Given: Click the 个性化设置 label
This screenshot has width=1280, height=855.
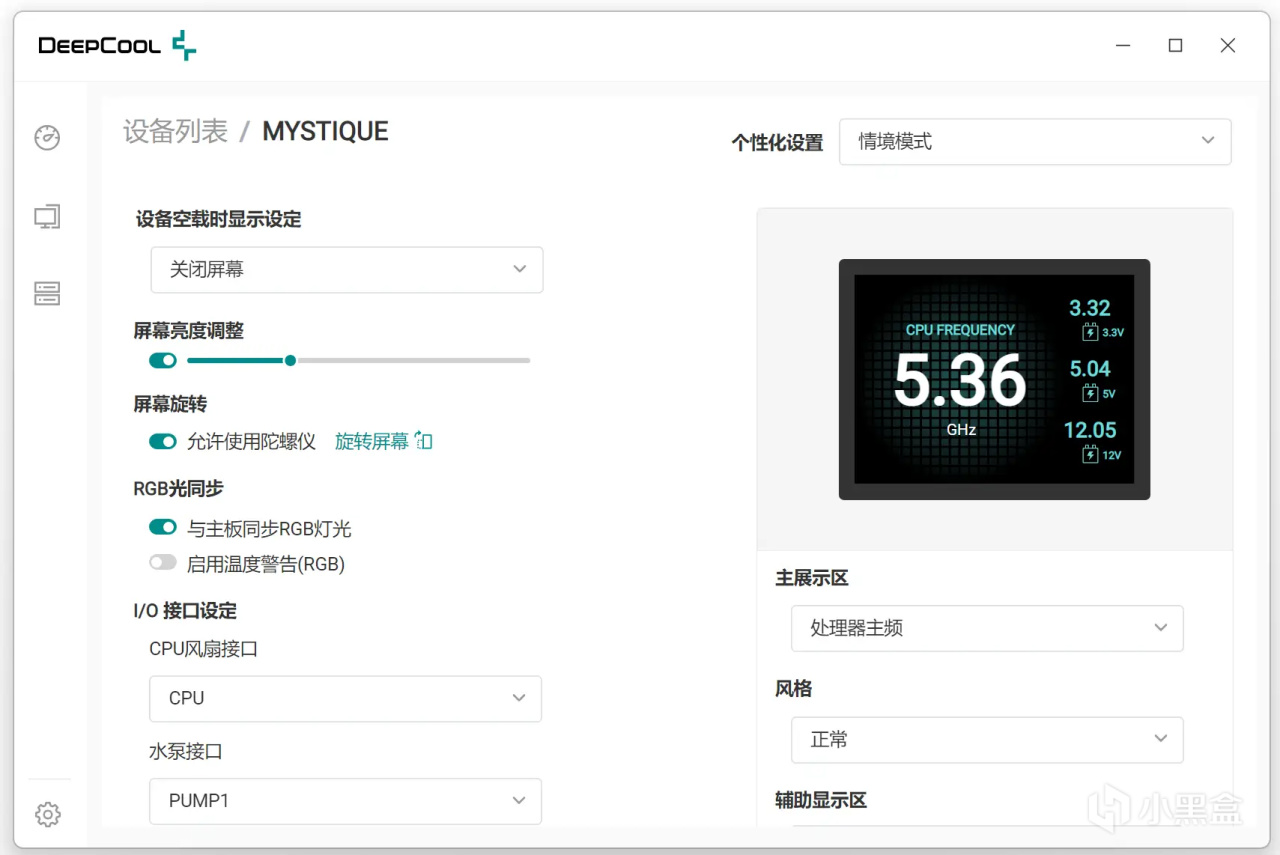Looking at the screenshot, I should (777, 143).
